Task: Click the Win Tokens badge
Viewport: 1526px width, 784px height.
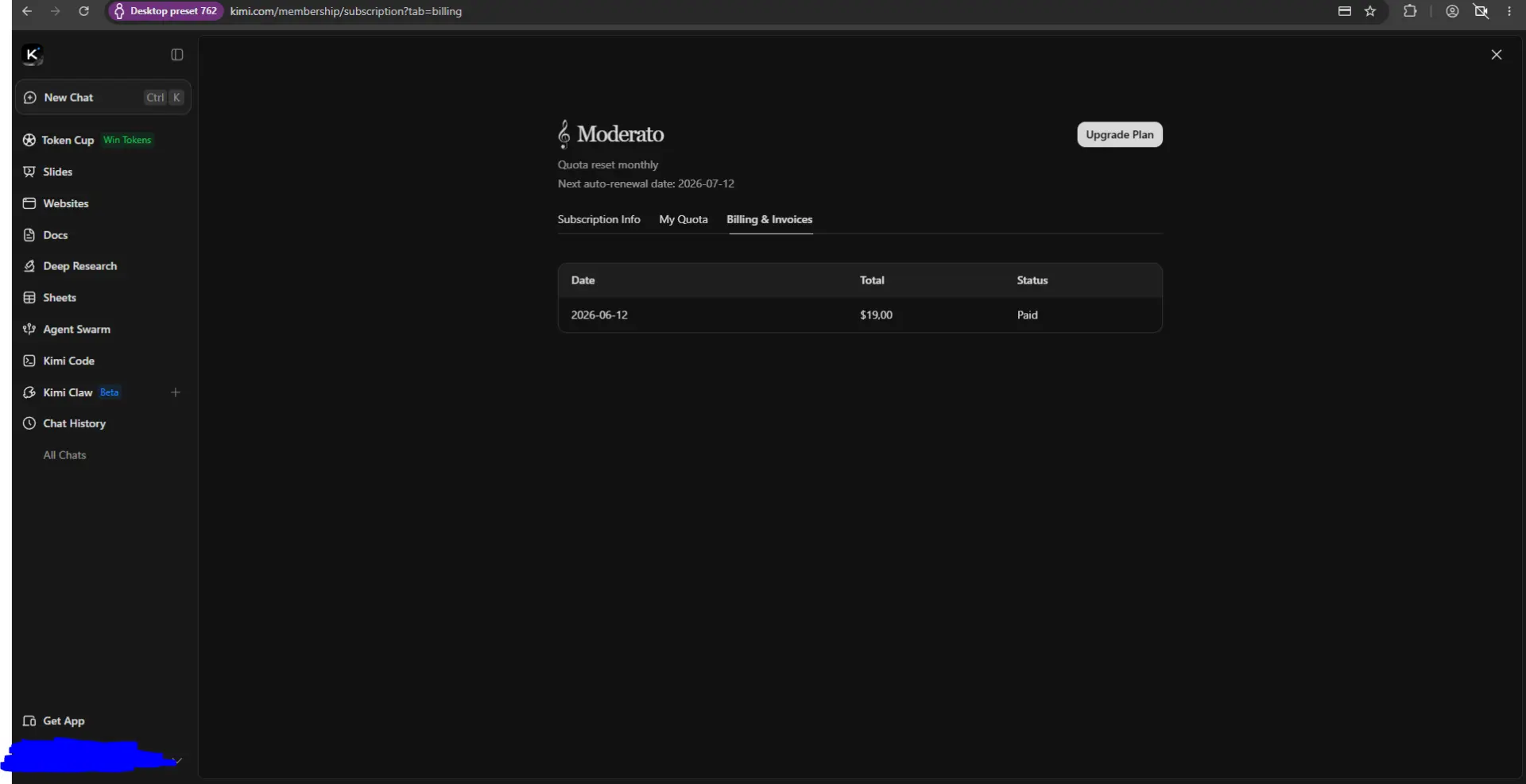Action: tap(127, 140)
